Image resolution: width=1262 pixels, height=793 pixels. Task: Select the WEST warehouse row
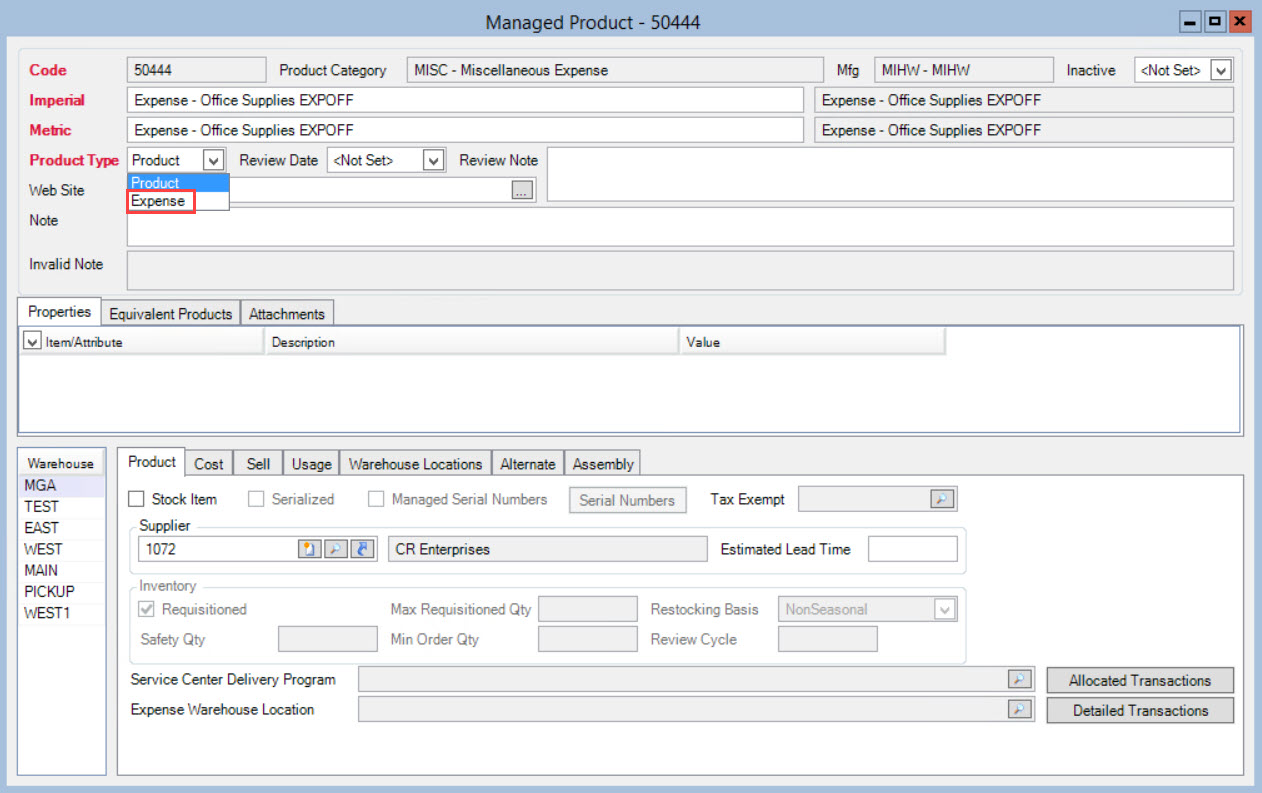point(61,549)
